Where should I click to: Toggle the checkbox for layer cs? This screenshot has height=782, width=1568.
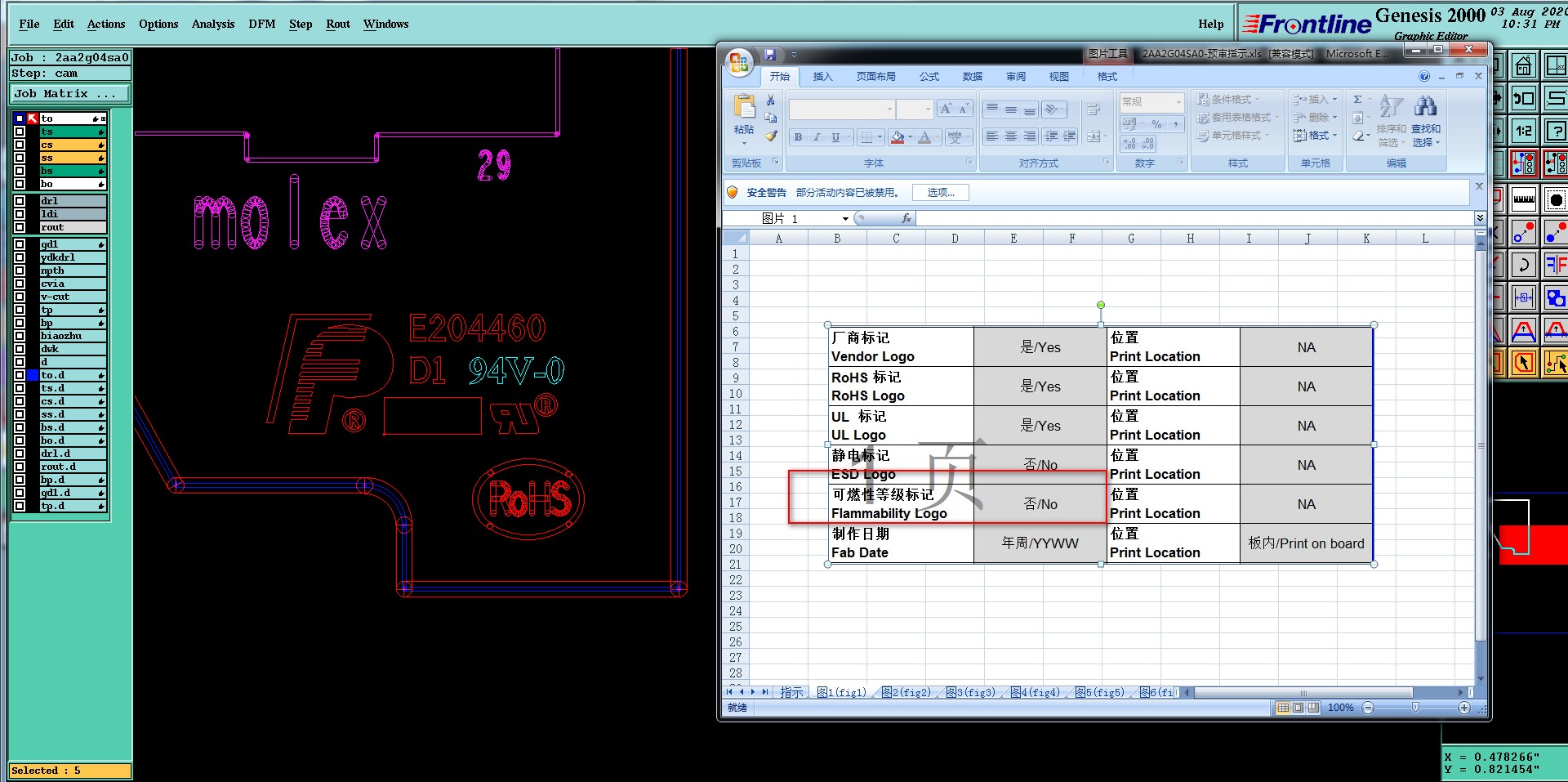pos(20,145)
